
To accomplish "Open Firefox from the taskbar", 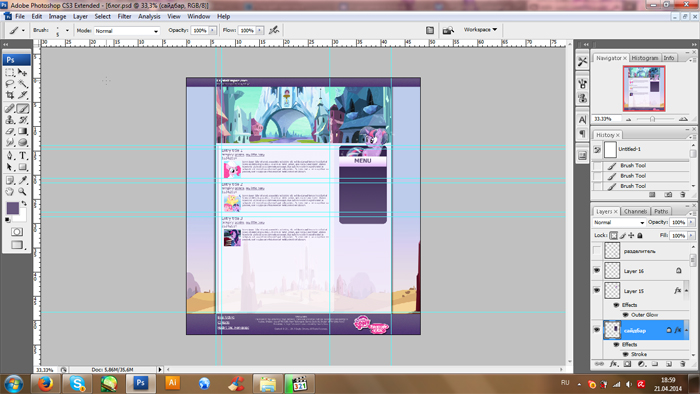I will click(45, 384).
